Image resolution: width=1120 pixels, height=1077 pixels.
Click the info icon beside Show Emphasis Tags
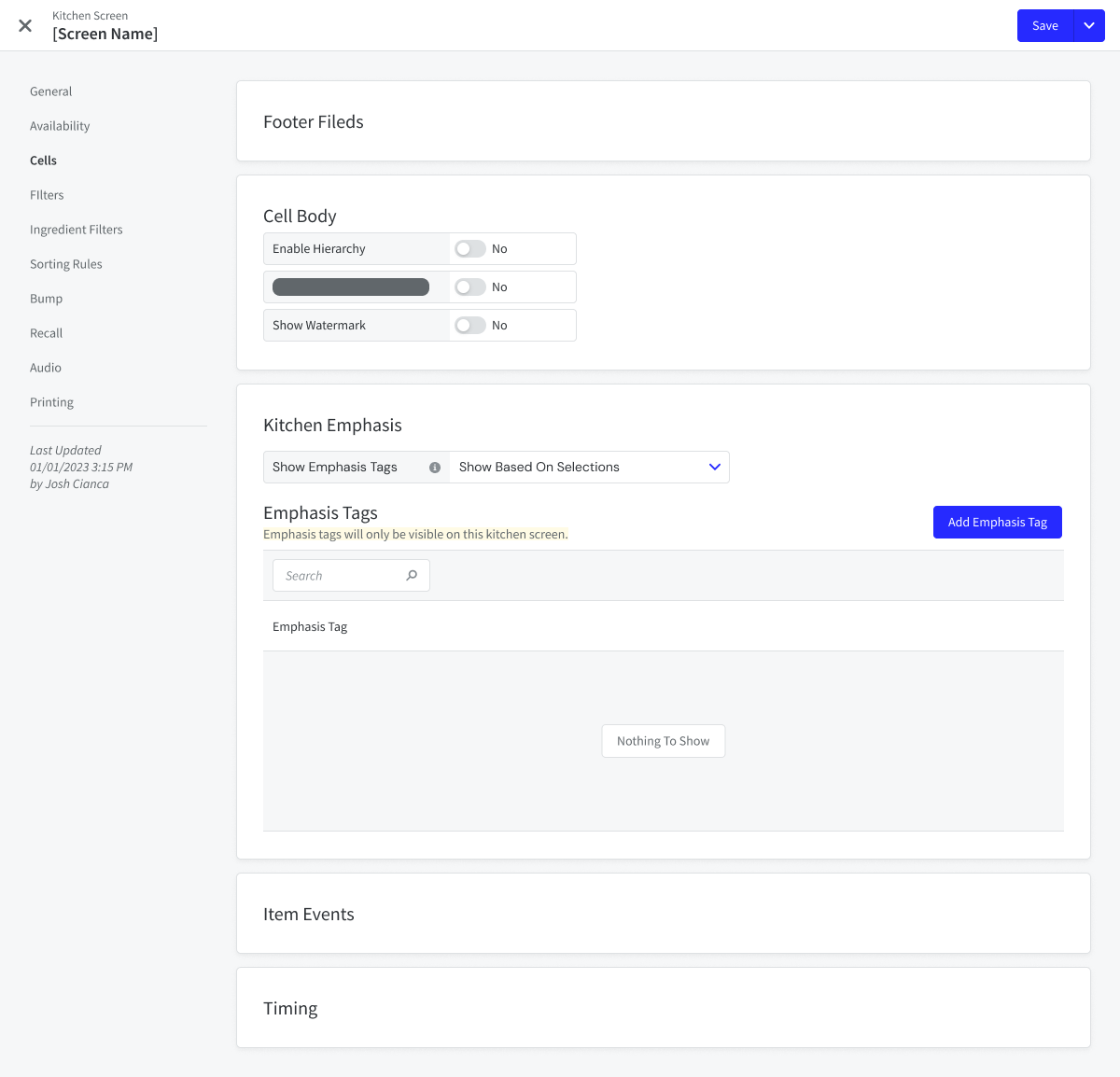click(435, 468)
